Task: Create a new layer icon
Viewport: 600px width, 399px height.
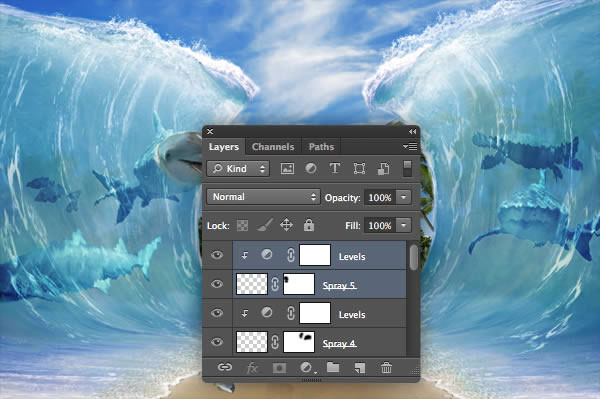Action: (360, 368)
